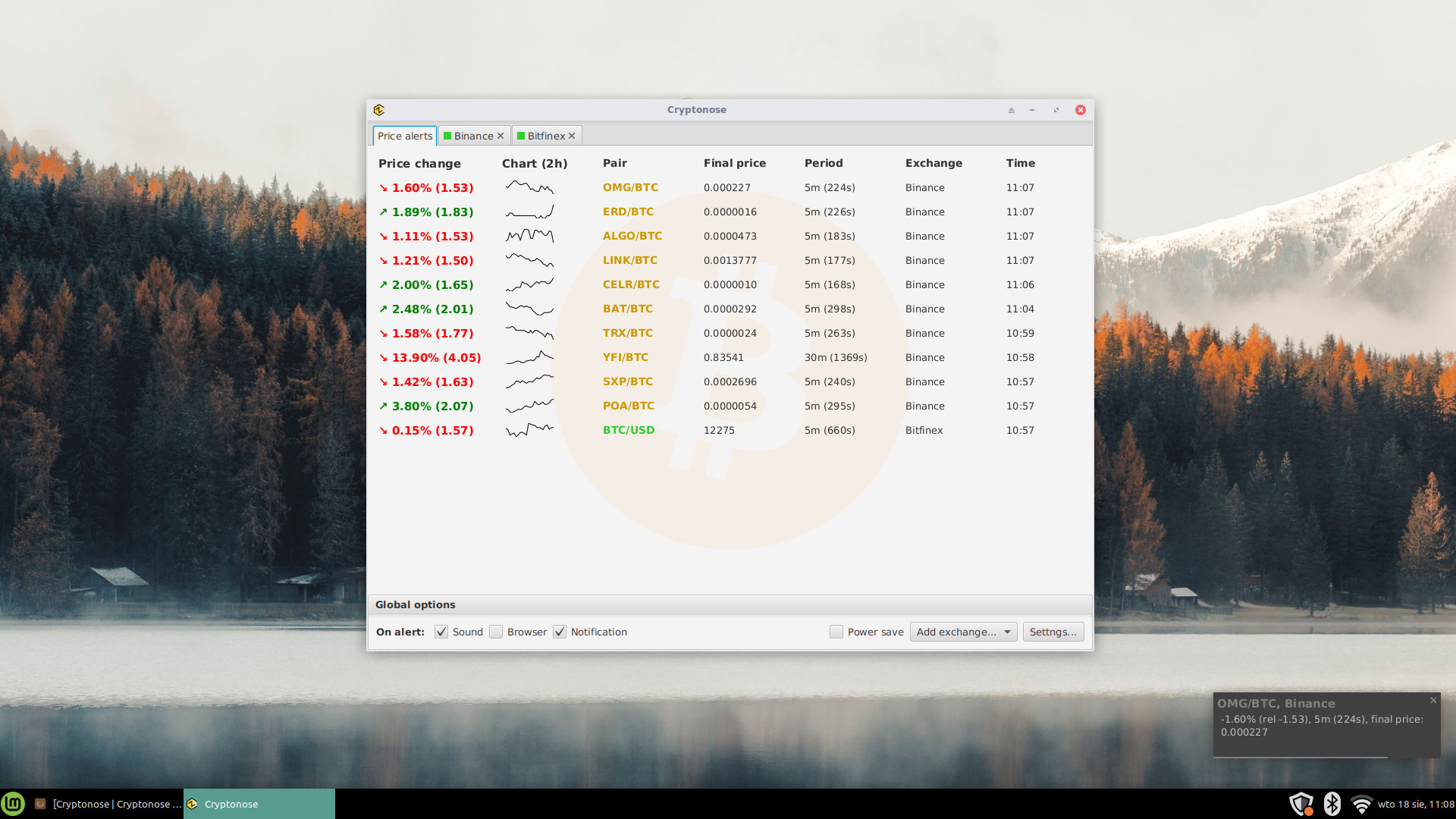Viewport: 1456px width, 819px height.
Task: Click the BTC/USD 2h chart sparkline
Action: (x=530, y=430)
